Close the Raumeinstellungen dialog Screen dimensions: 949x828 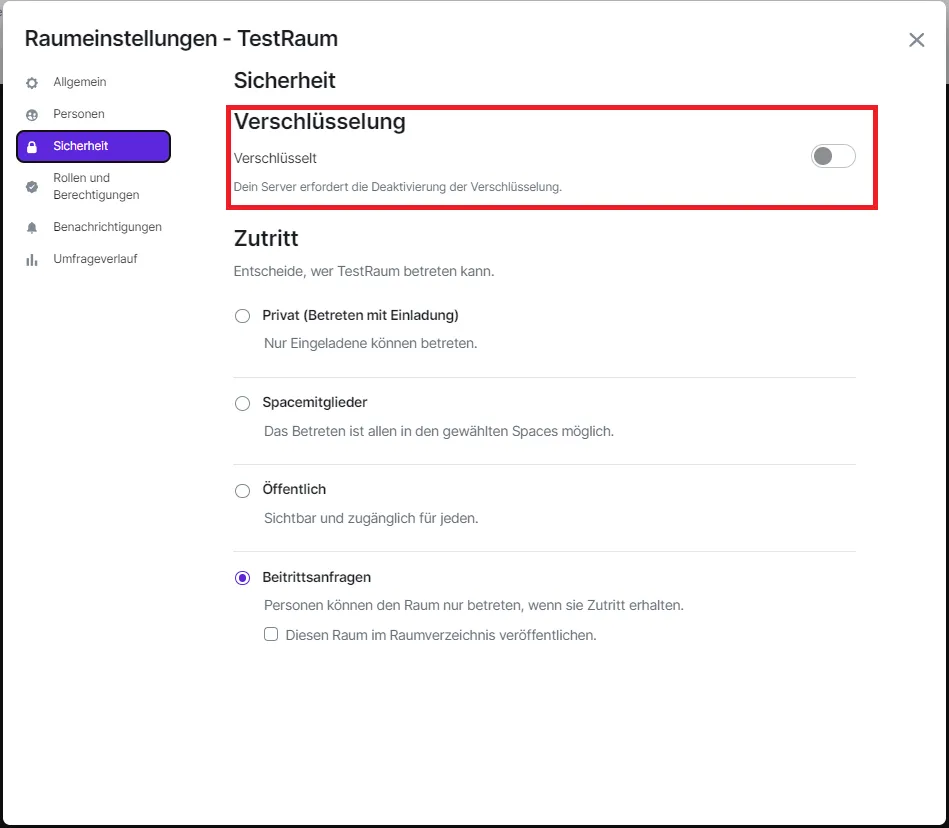(x=916, y=40)
